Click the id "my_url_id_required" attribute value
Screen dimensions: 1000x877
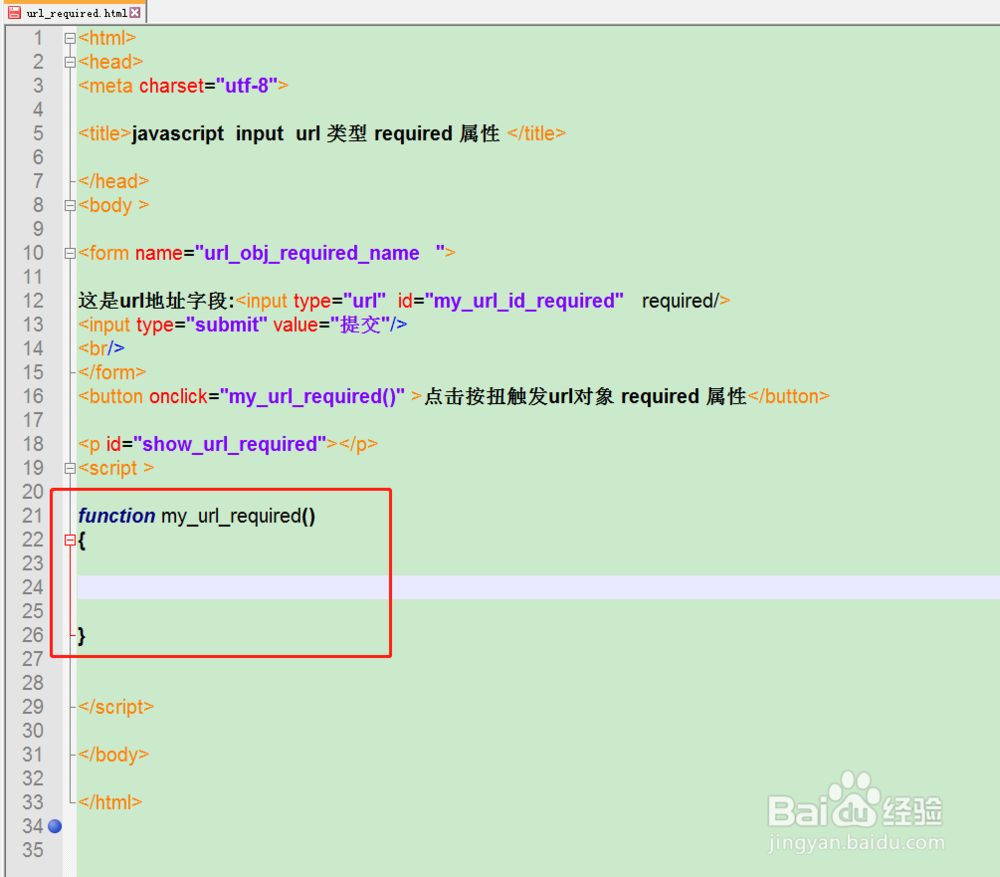click(524, 301)
